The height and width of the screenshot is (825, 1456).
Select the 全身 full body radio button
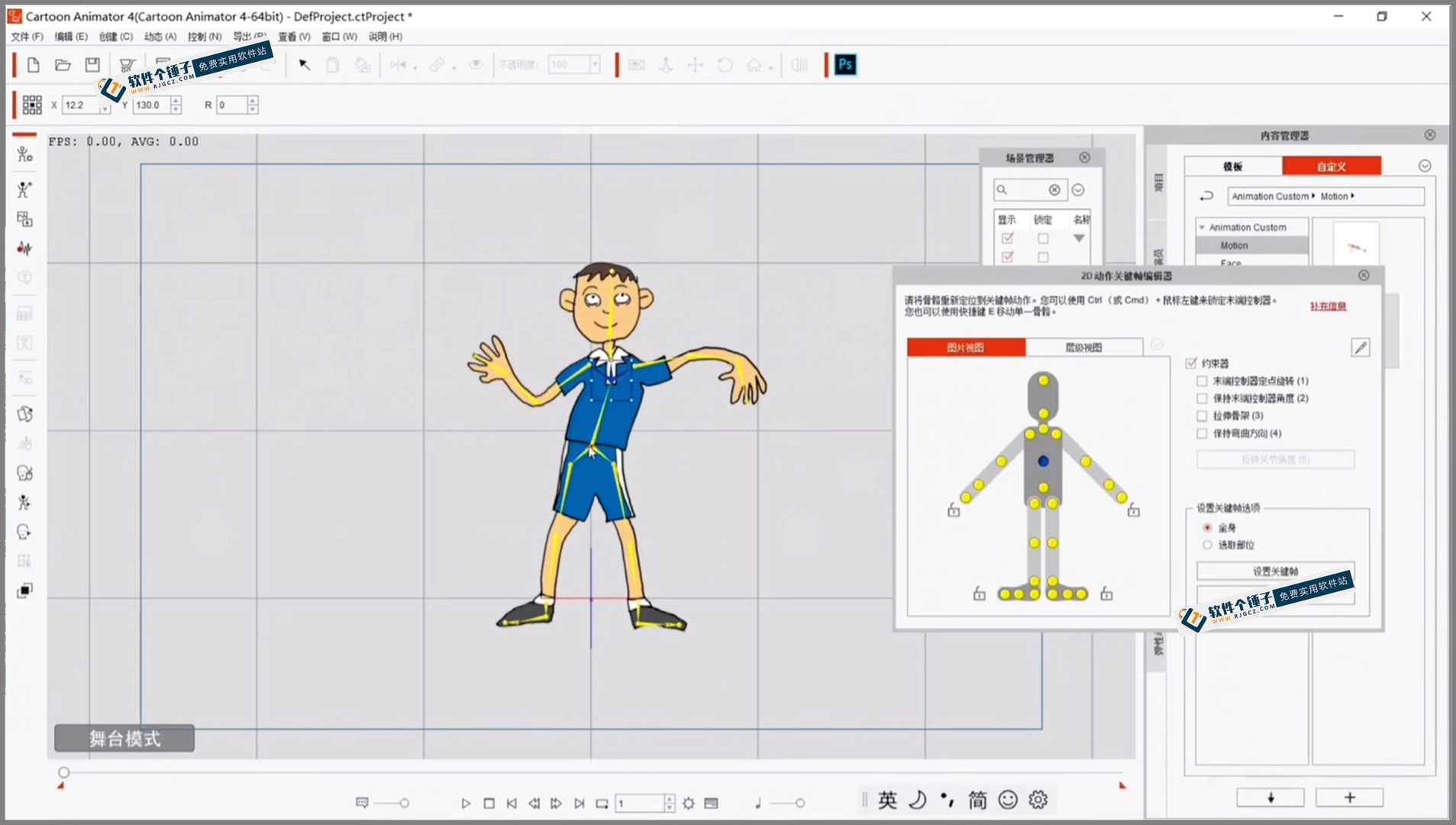click(1207, 527)
